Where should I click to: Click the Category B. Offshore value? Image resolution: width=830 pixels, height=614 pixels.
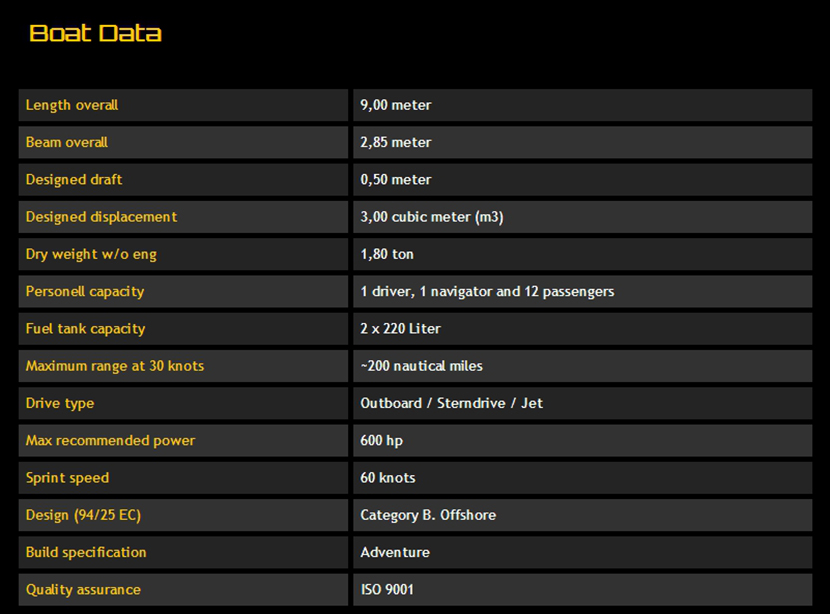428,515
